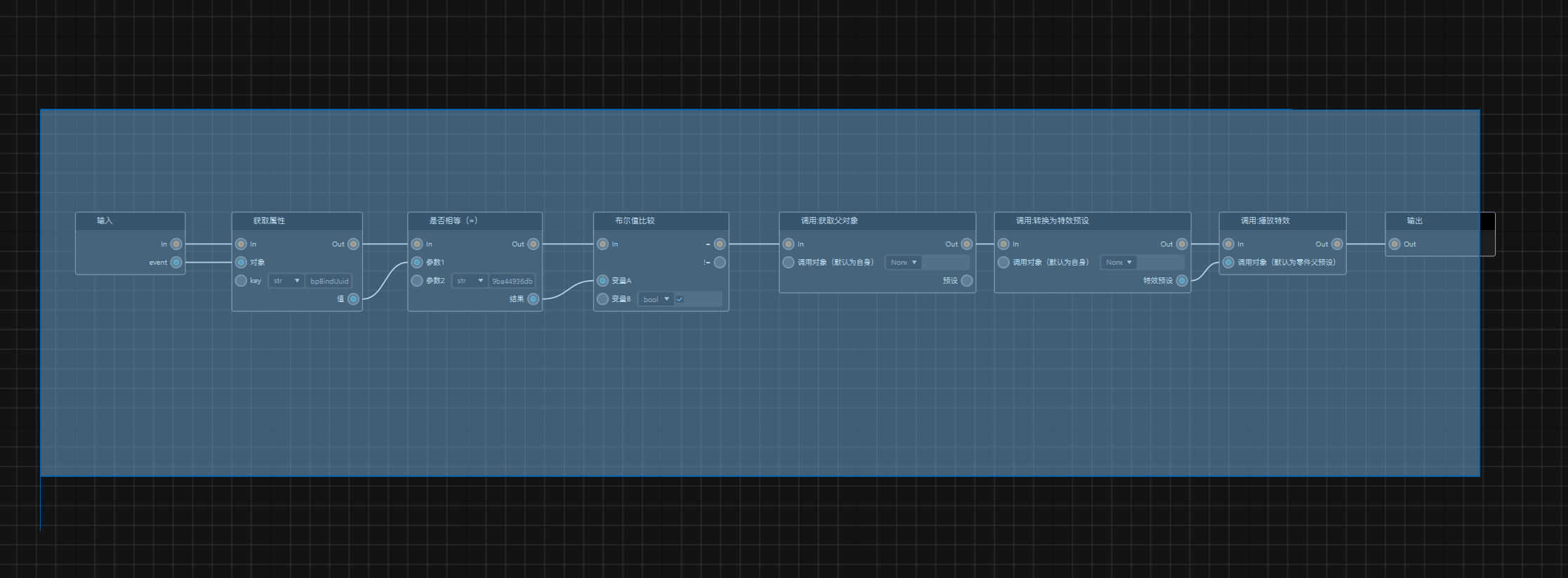The width and height of the screenshot is (1568, 578).
Task: Click value field beside None in 转换为特效预设
Action: tap(1160, 262)
